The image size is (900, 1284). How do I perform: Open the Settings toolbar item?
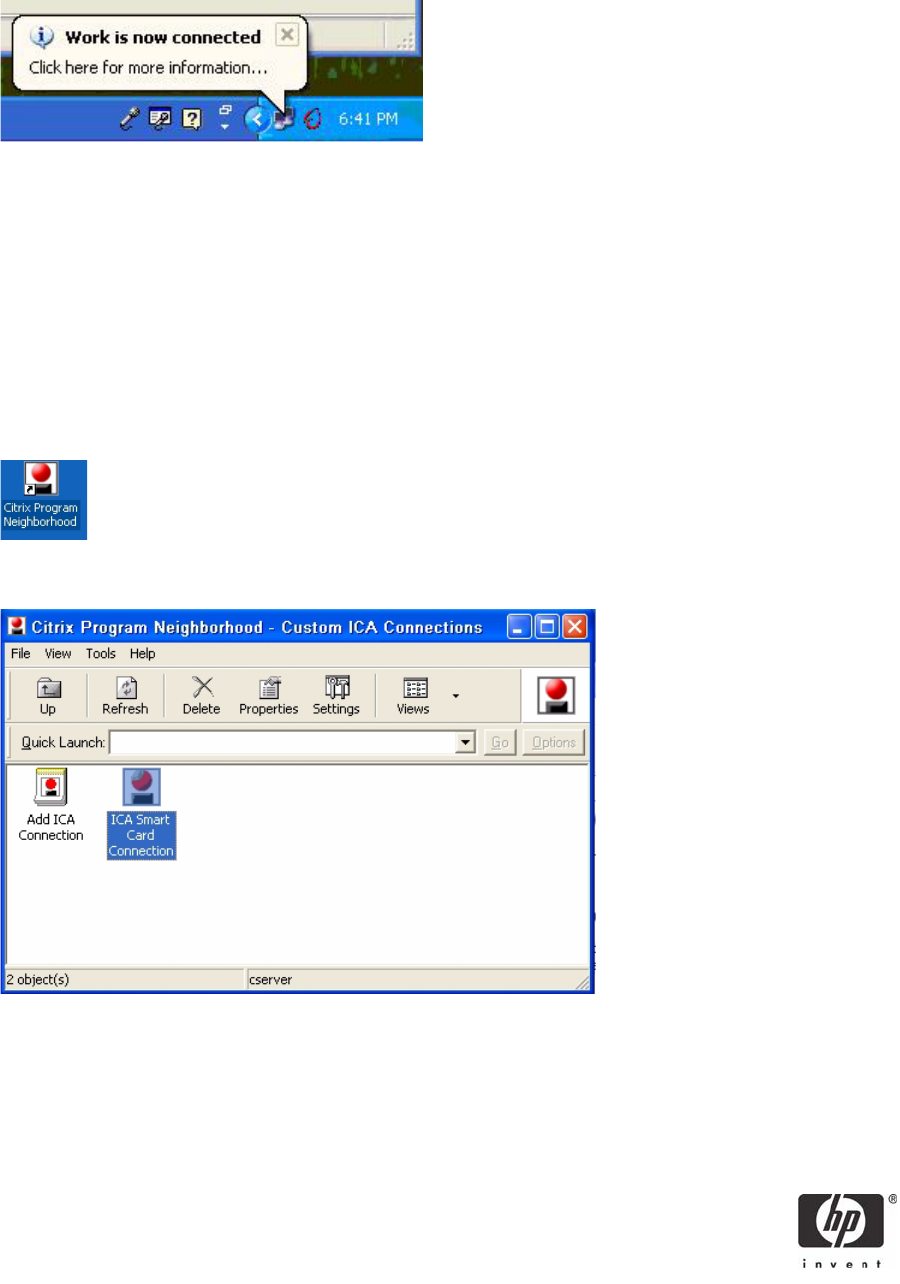336,696
